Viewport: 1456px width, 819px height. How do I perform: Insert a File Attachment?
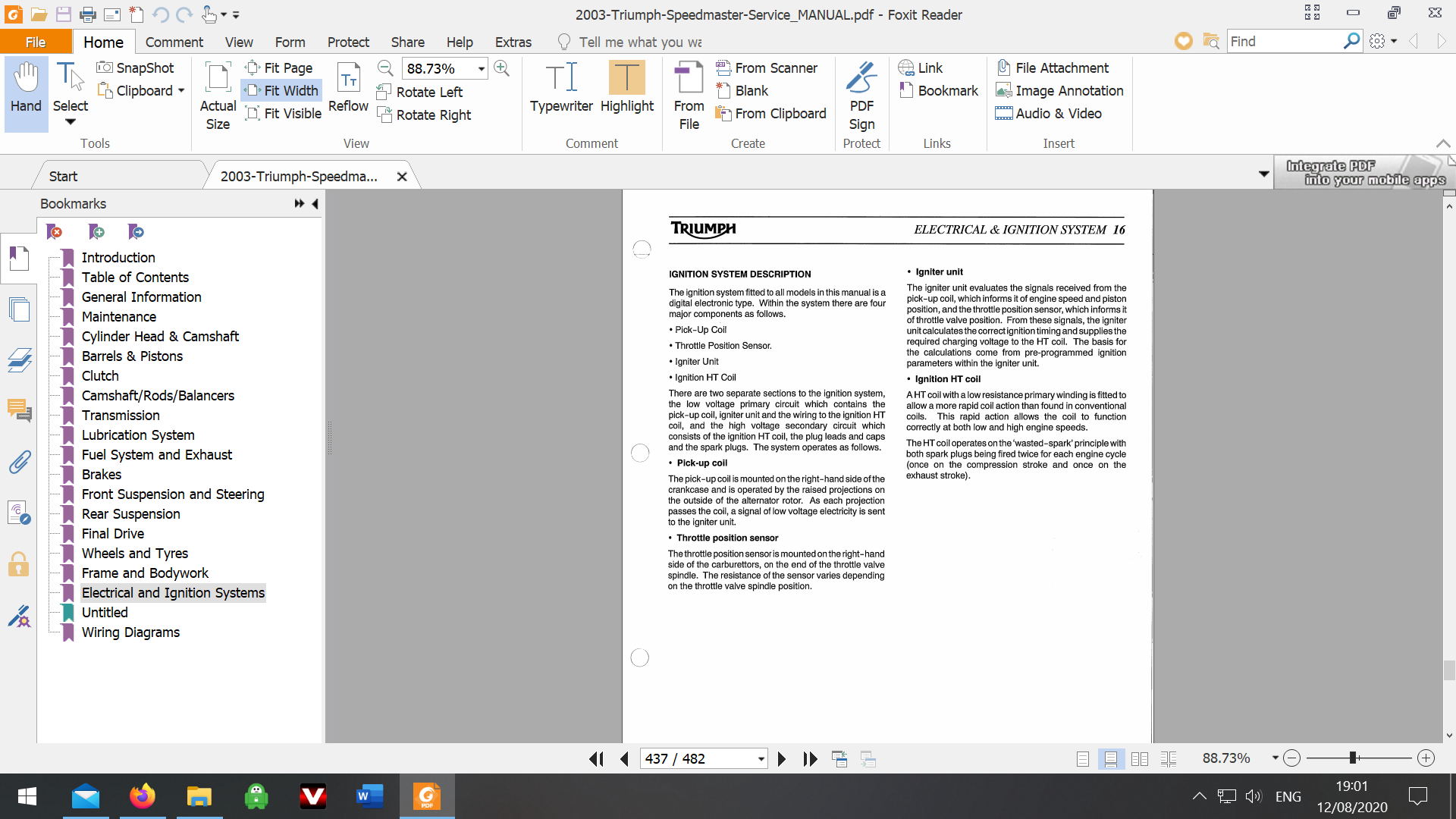coord(1053,67)
